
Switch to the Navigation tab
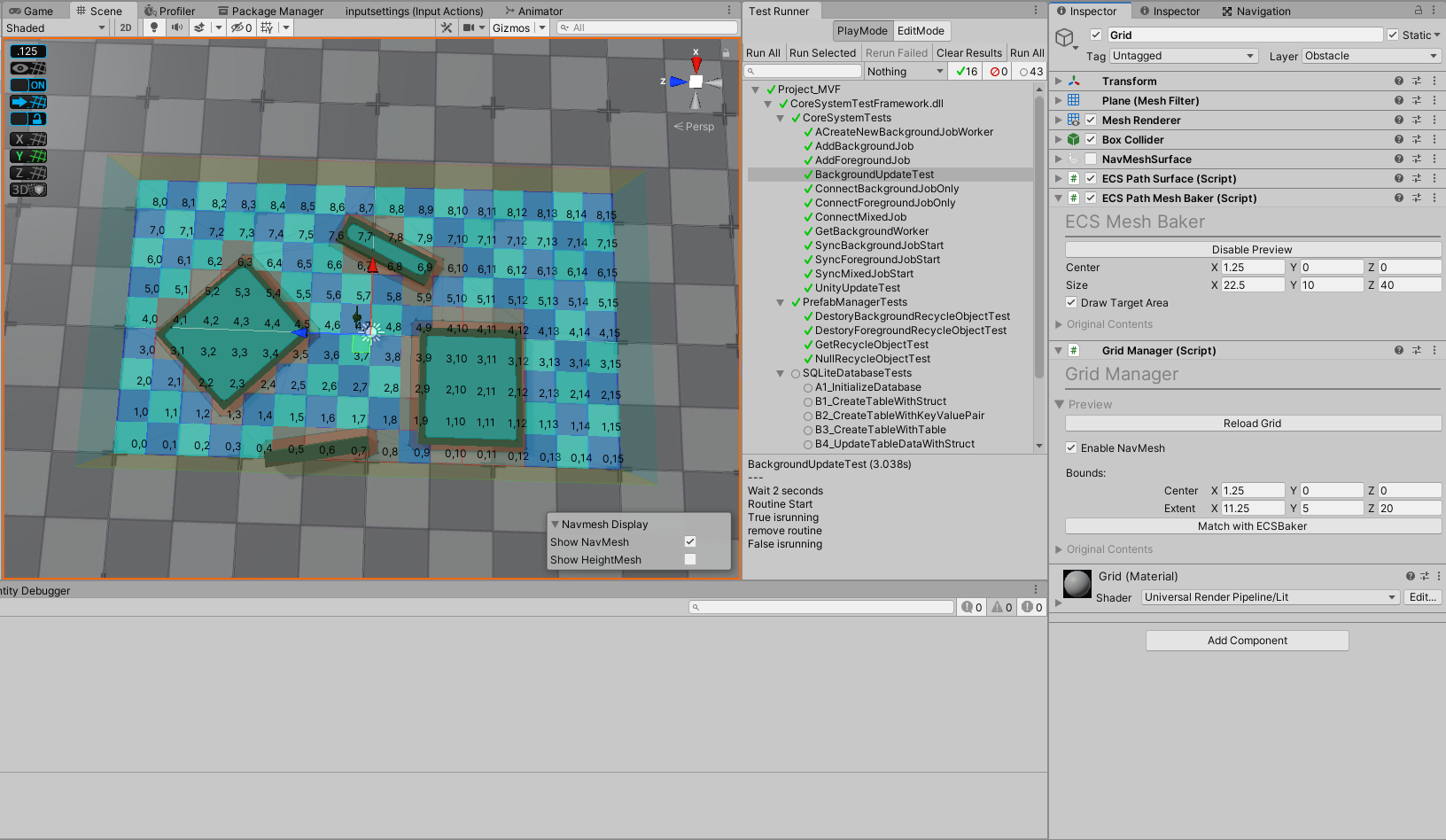tap(1256, 11)
